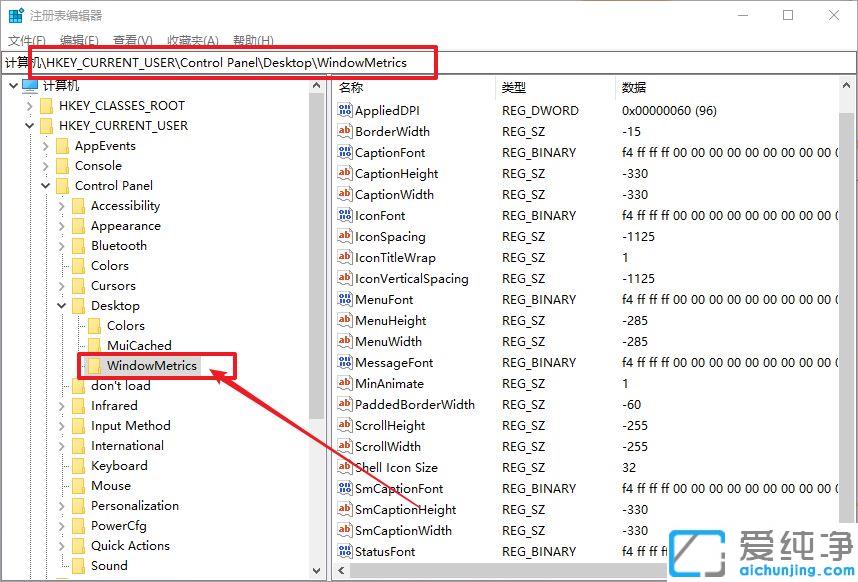Click the 类型 column header to sort
Screen dimensions: 858x582
514,87
